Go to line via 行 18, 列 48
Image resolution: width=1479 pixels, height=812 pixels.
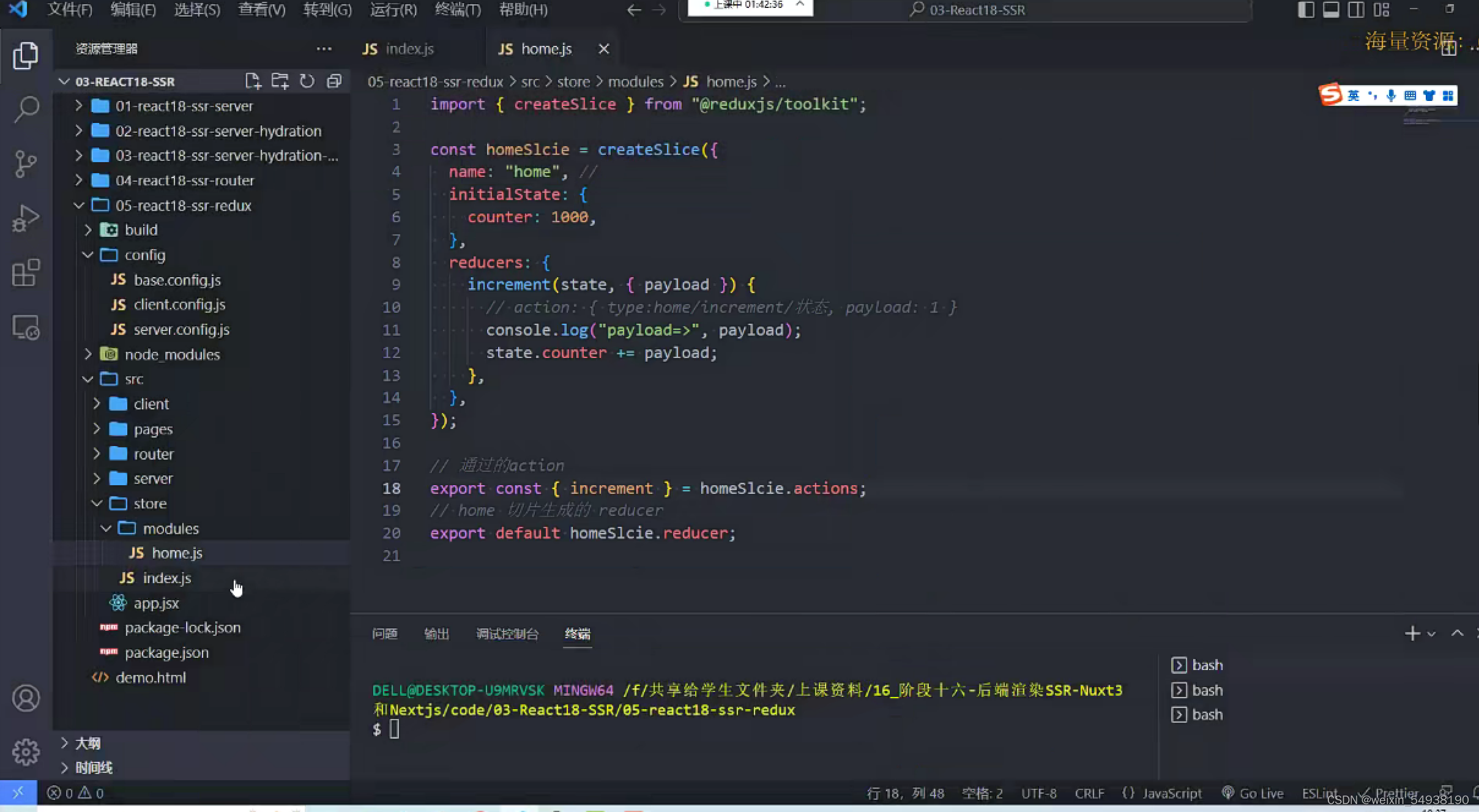[x=906, y=793]
